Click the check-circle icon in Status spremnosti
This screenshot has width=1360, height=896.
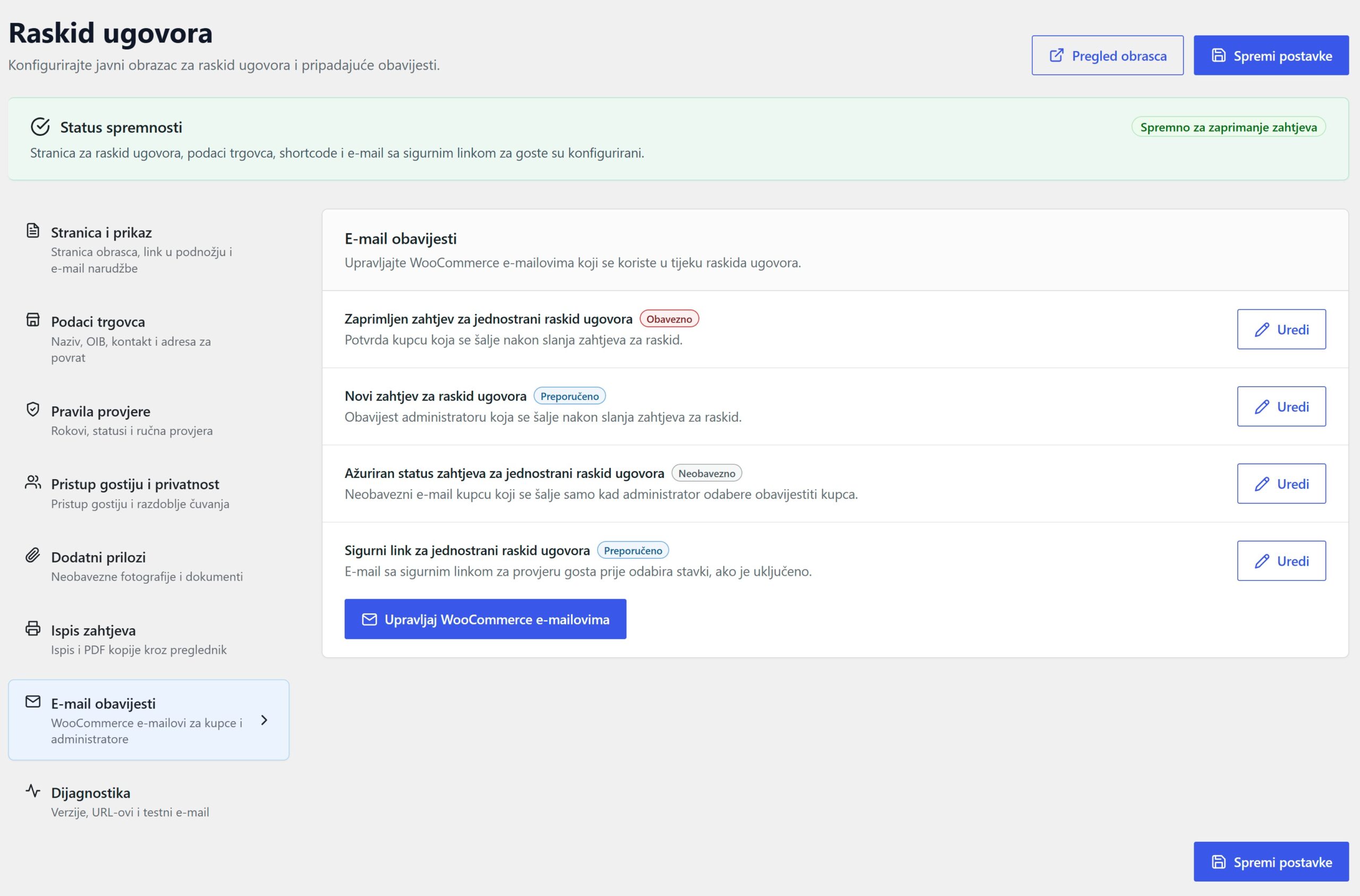[x=40, y=127]
